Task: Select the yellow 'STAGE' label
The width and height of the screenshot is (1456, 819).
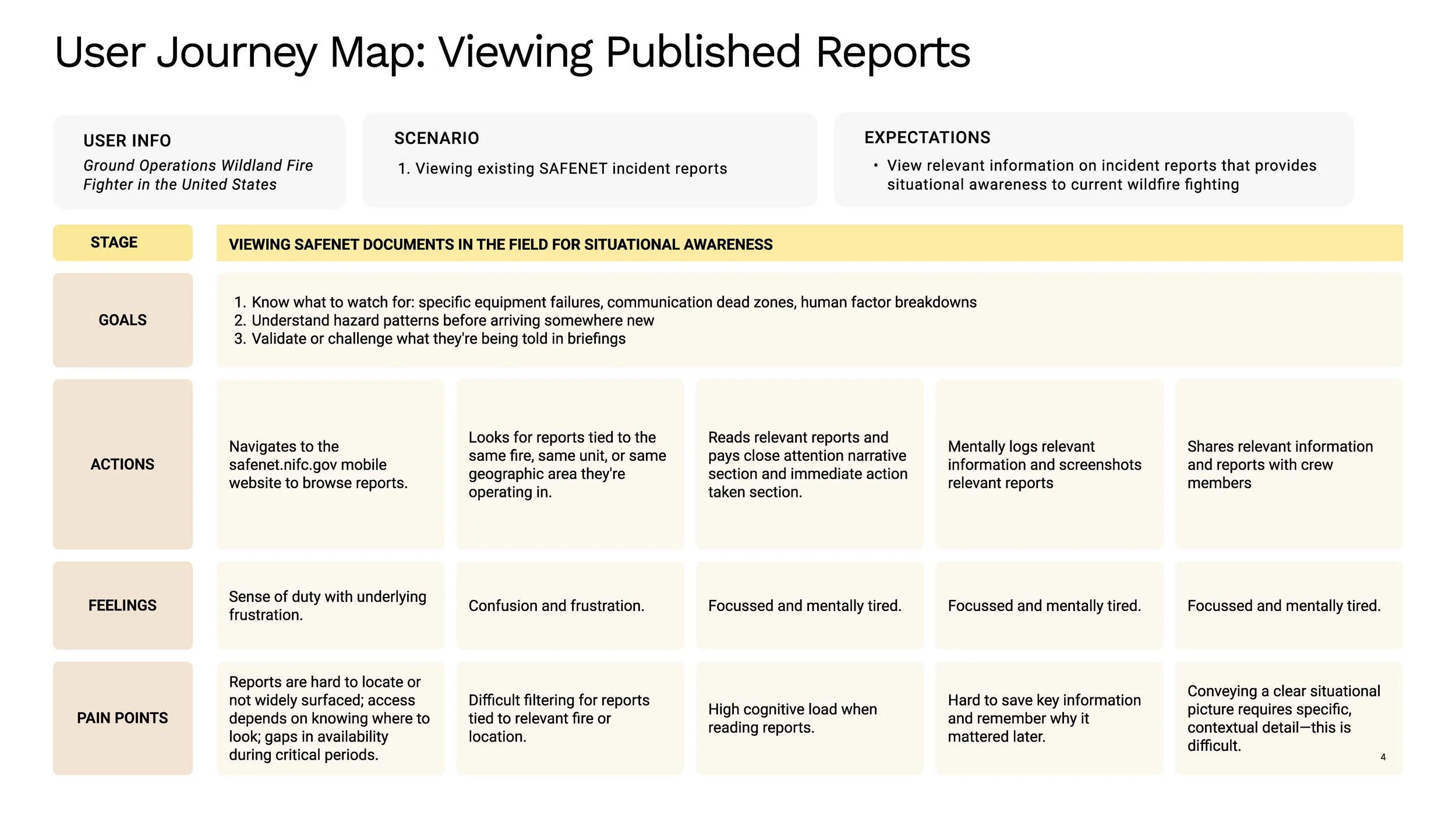Action: [123, 242]
